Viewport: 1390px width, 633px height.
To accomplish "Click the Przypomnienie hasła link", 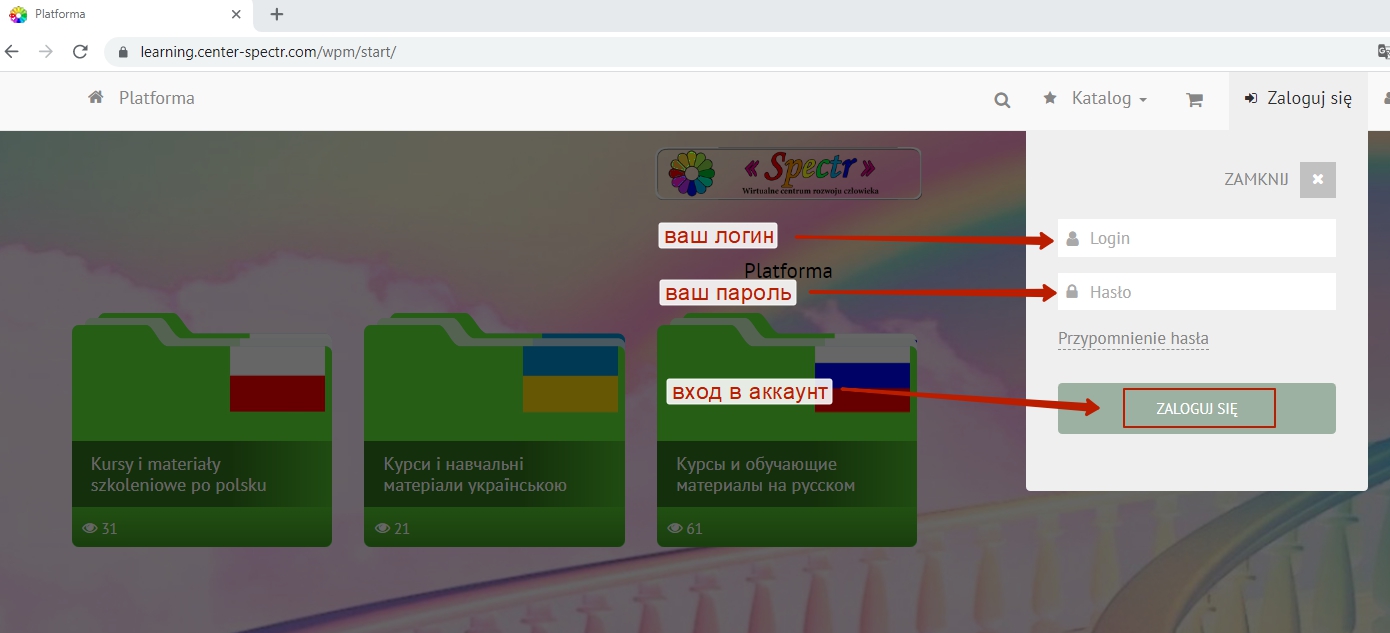I will click(1133, 339).
